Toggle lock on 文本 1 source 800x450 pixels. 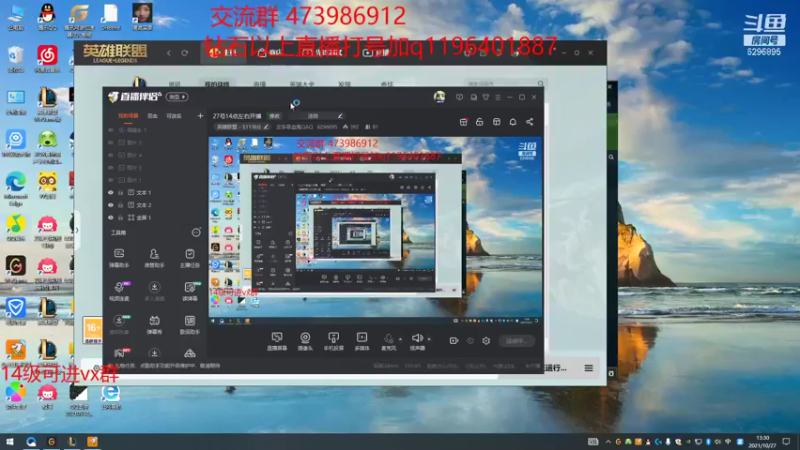click(121, 193)
